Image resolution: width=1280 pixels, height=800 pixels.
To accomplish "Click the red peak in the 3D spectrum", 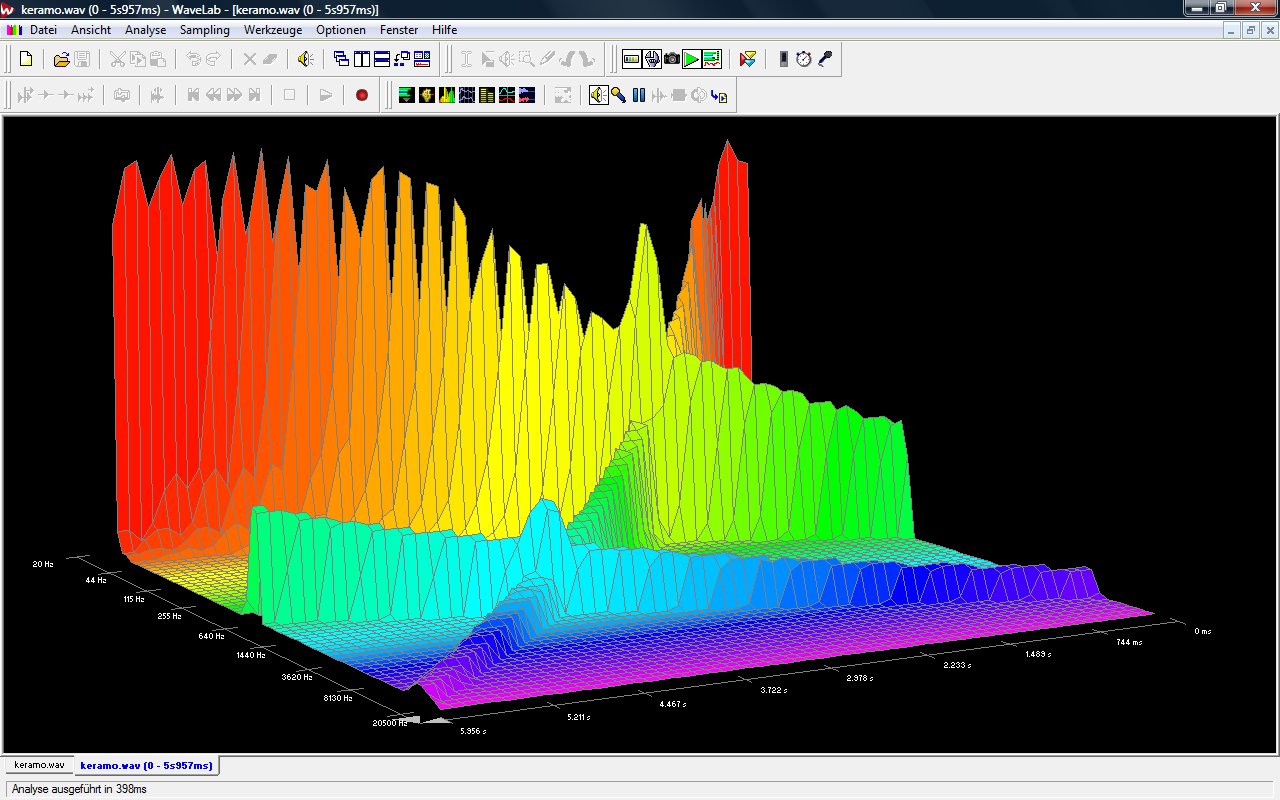I will [x=731, y=200].
